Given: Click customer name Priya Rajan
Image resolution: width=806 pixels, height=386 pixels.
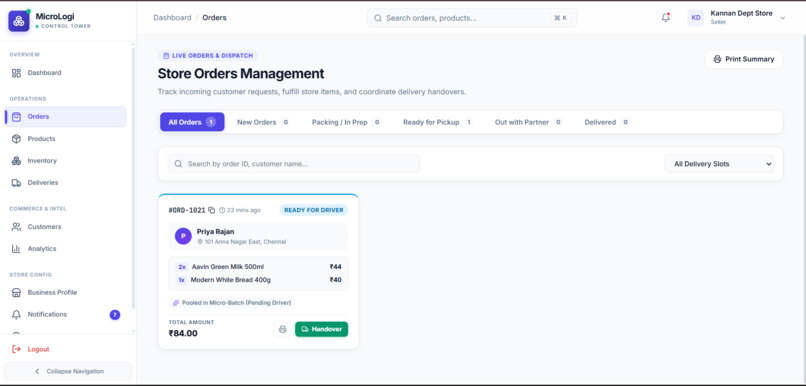Looking at the screenshot, I should [x=215, y=232].
